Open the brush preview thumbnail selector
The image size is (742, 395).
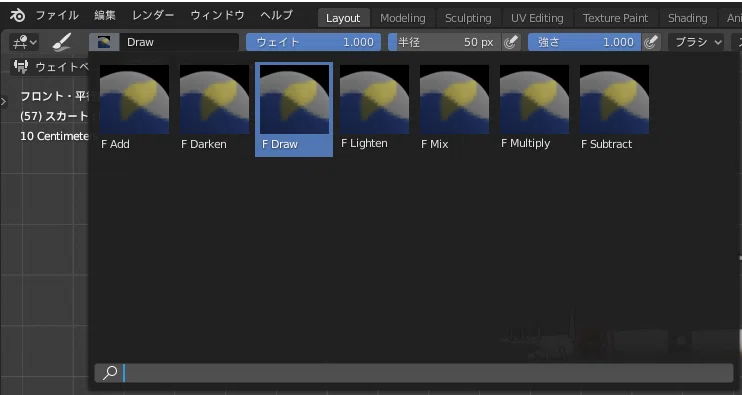pyautogui.click(x=104, y=43)
